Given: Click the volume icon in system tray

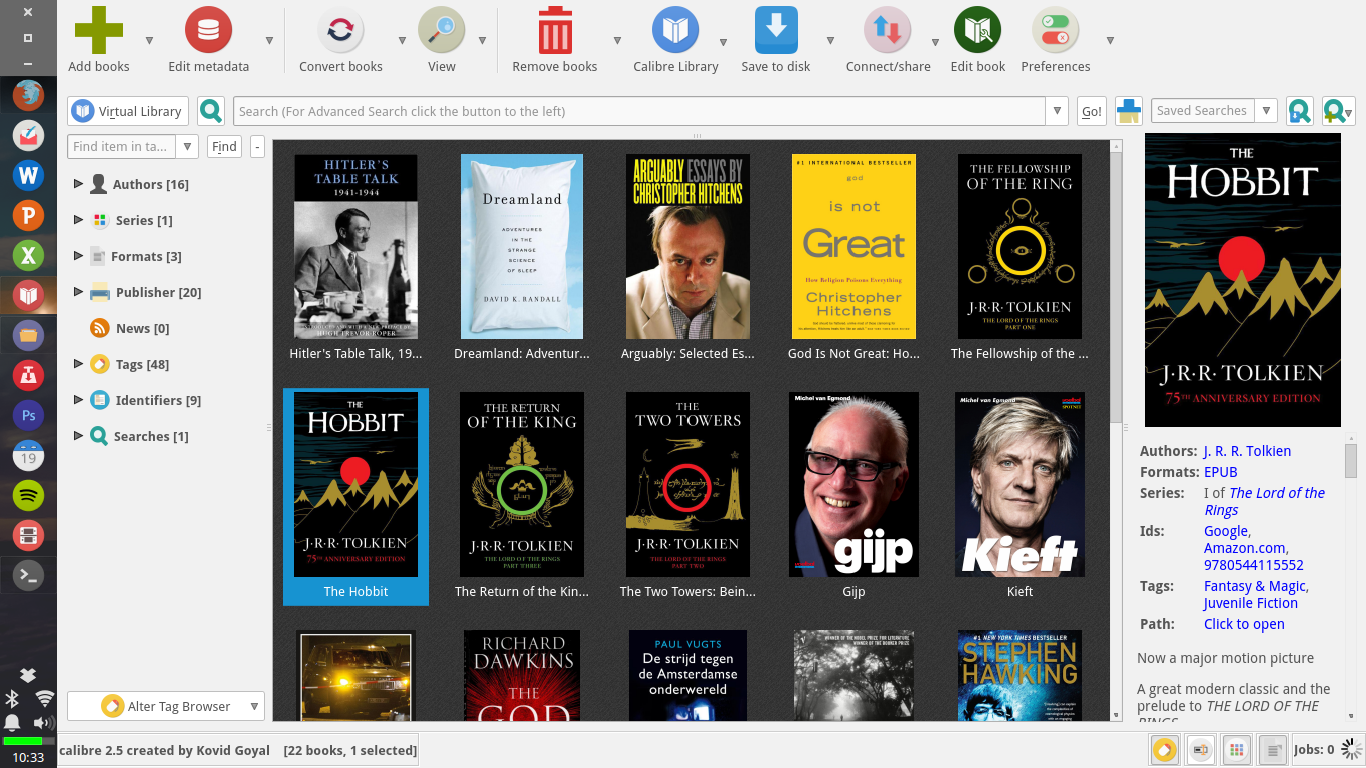Looking at the screenshot, I should click(43, 722).
